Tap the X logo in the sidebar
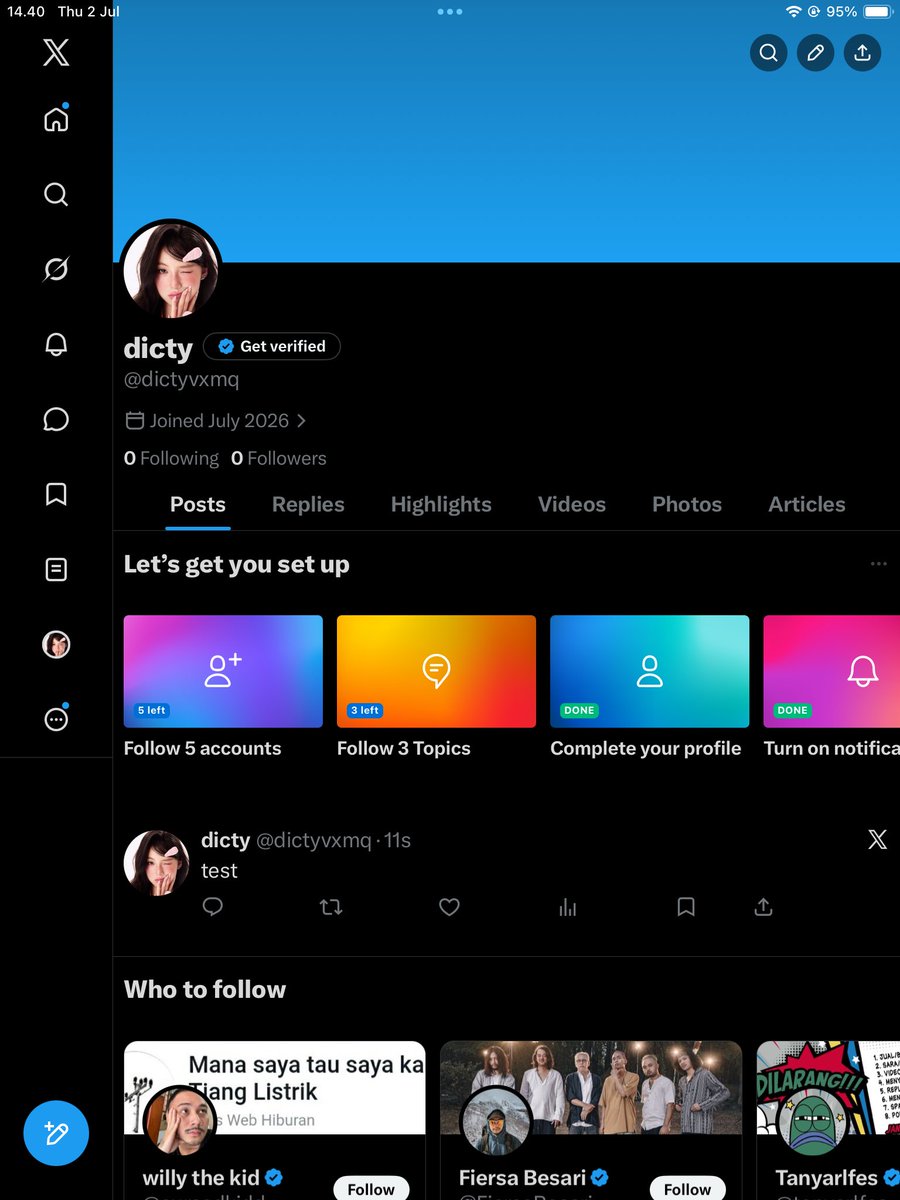The width and height of the screenshot is (900, 1200). point(56,53)
